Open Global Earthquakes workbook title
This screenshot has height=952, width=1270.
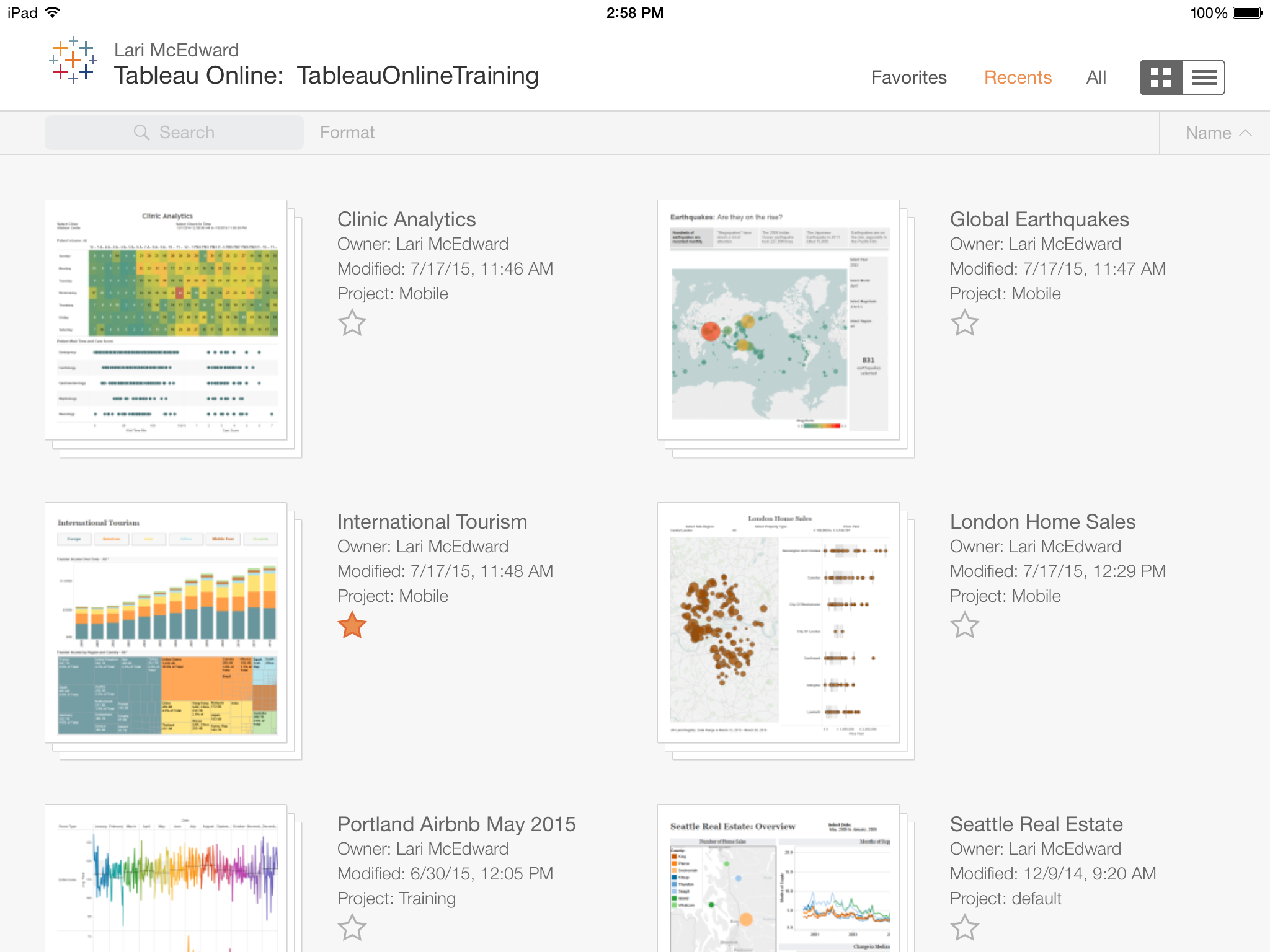(x=1039, y=219)
